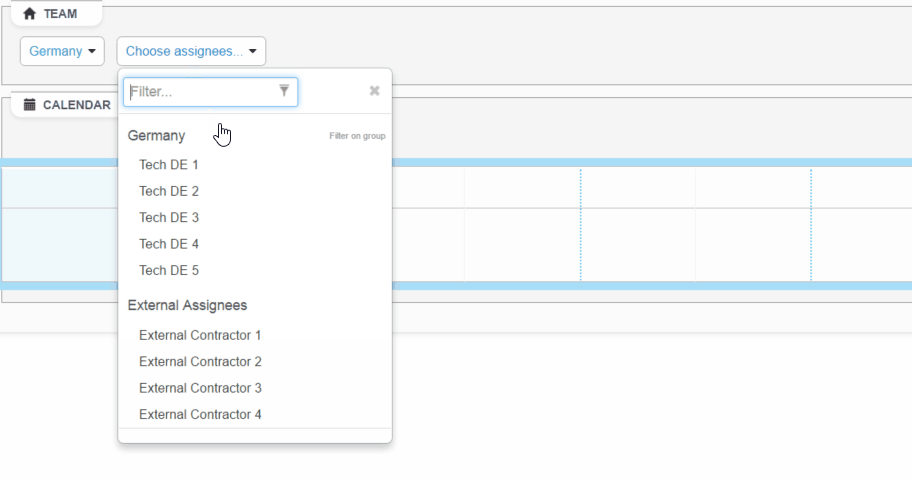Choose Tech DE 2 from list
The height and width of the screenshot is (480, 912).
point(169,191)
